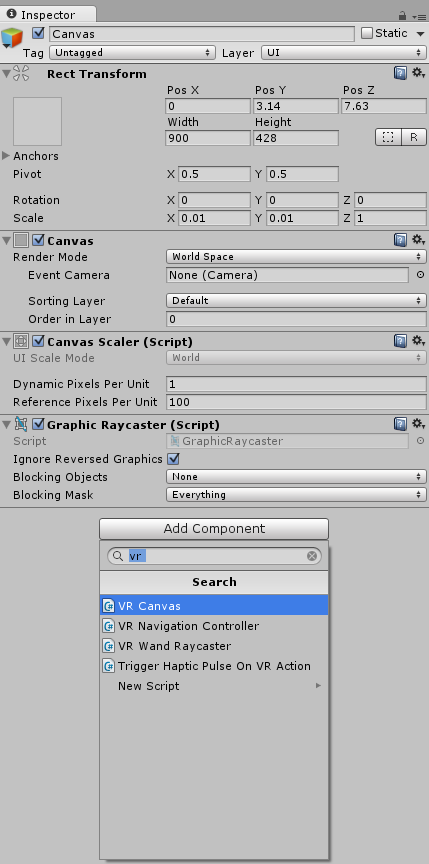Open Canvas Scaler help reference icon
Viewport: 429px width, 864px height.
(400, 341)
